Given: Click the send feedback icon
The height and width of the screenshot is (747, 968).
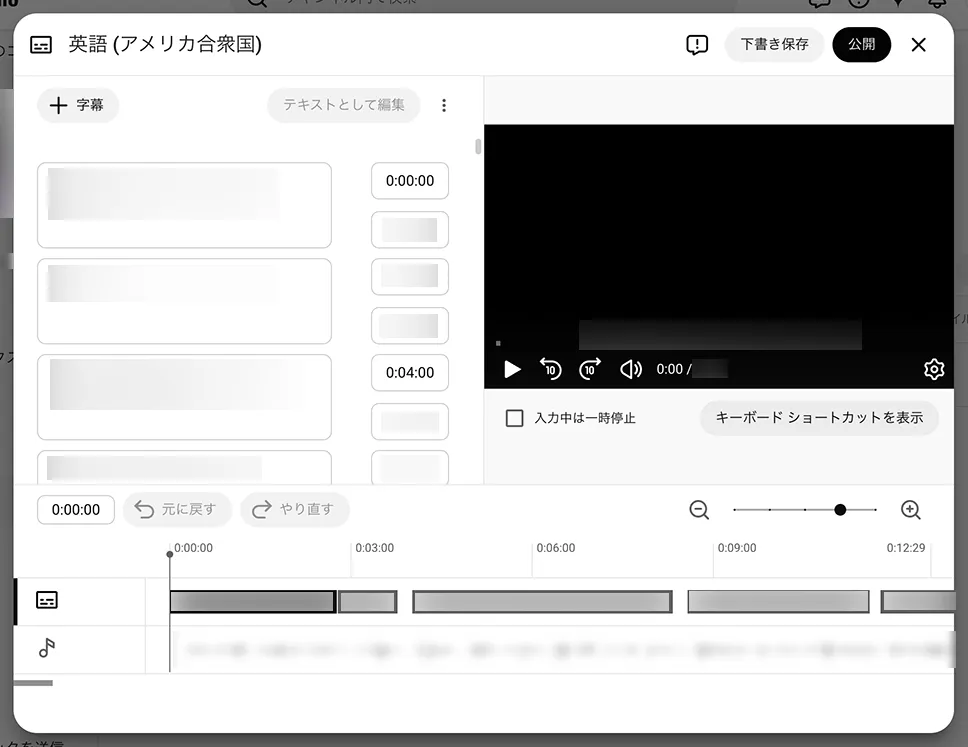Looking at the screenshot, I should (x=697, y=44).
